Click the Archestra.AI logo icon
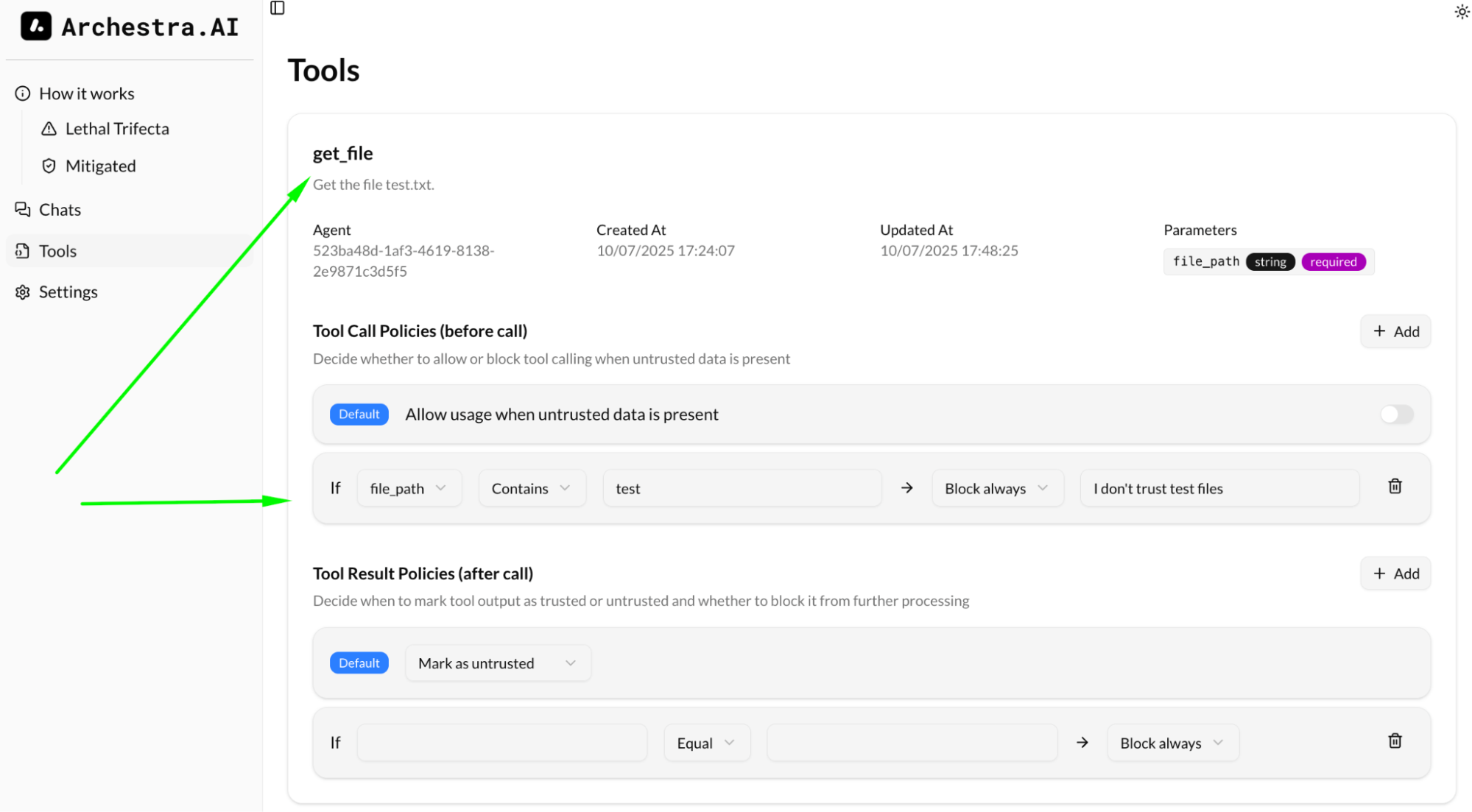This screenshot has width=1472, height=812. [35, 27]
